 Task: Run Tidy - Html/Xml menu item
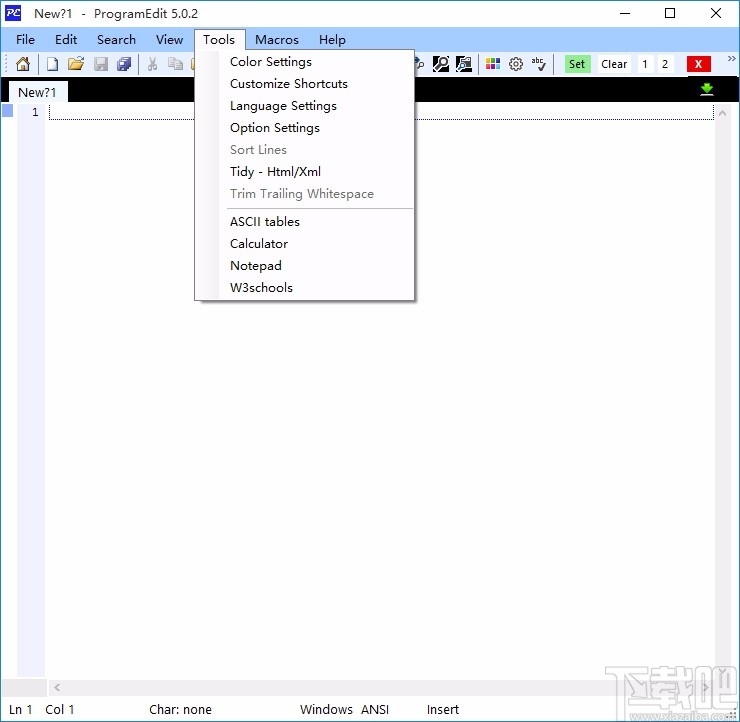point(305,171)
